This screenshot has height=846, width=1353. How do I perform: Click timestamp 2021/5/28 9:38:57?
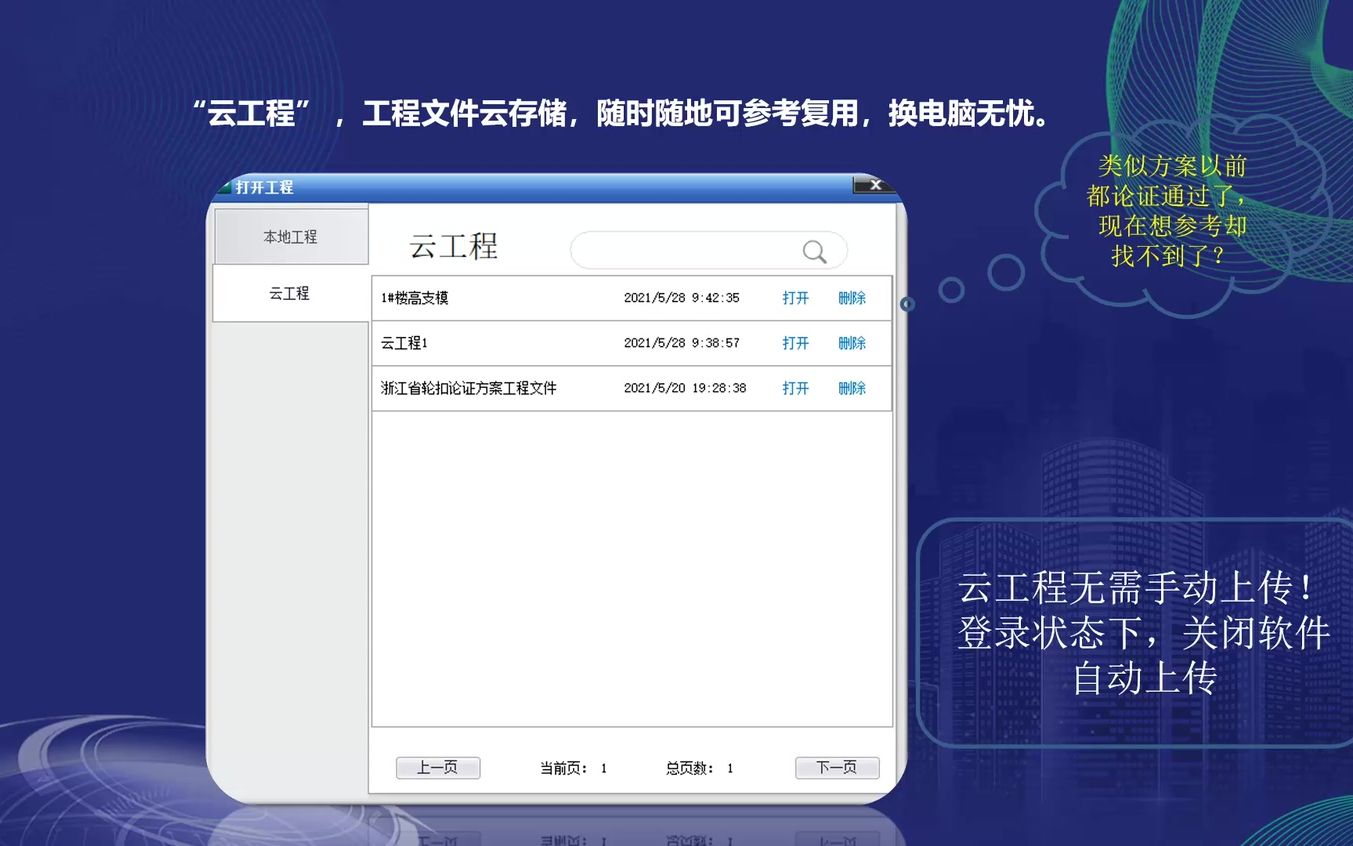(x=682, y=343)
